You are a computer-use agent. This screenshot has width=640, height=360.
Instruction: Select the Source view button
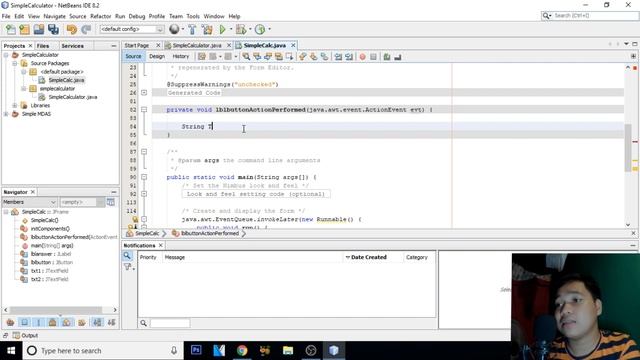(x=133, y=56)
